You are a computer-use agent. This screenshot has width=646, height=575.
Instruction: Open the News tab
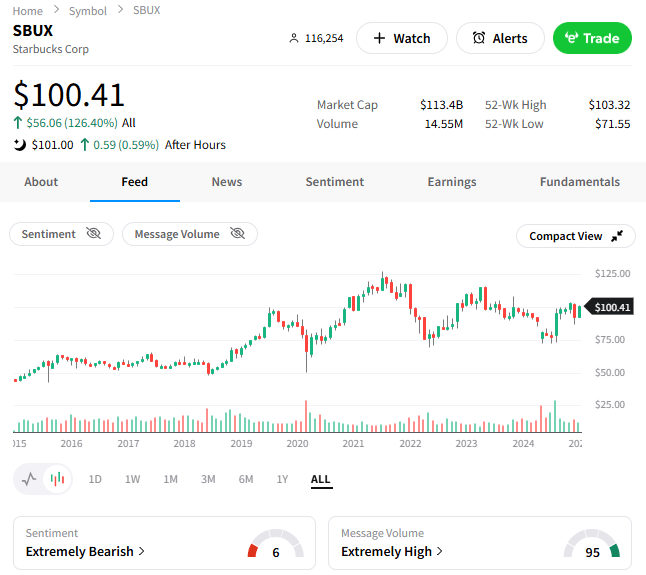(x=227, y=182)
